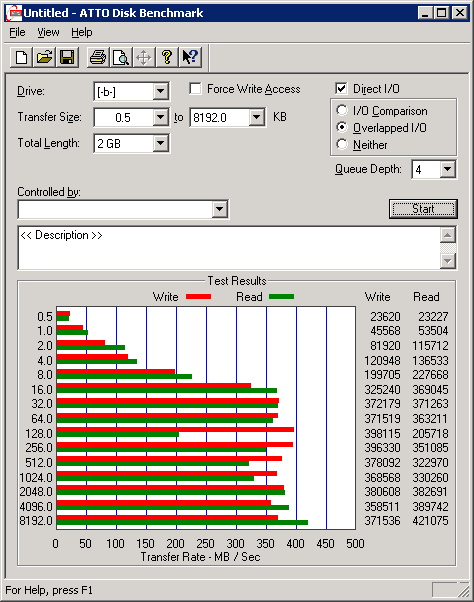Click inside the Description text box
Screen dimensions: 474x602
229,248
